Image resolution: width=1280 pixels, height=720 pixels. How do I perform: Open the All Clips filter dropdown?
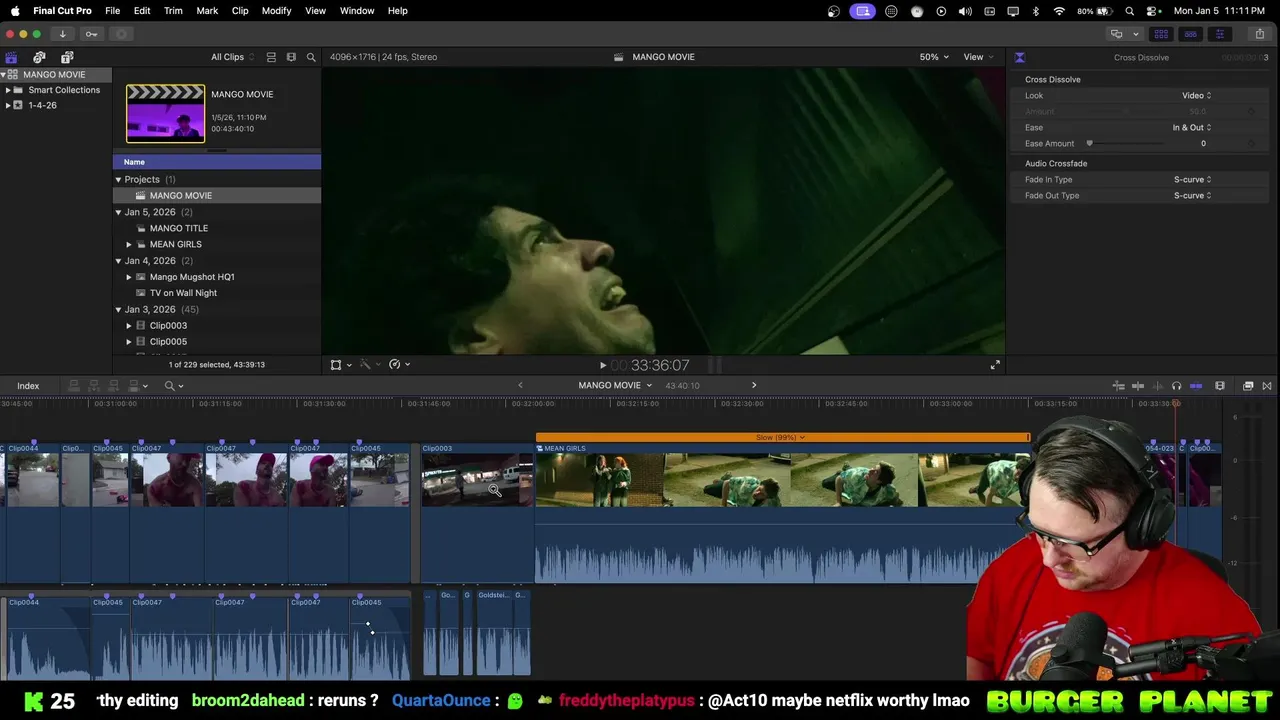pos(232,57)
